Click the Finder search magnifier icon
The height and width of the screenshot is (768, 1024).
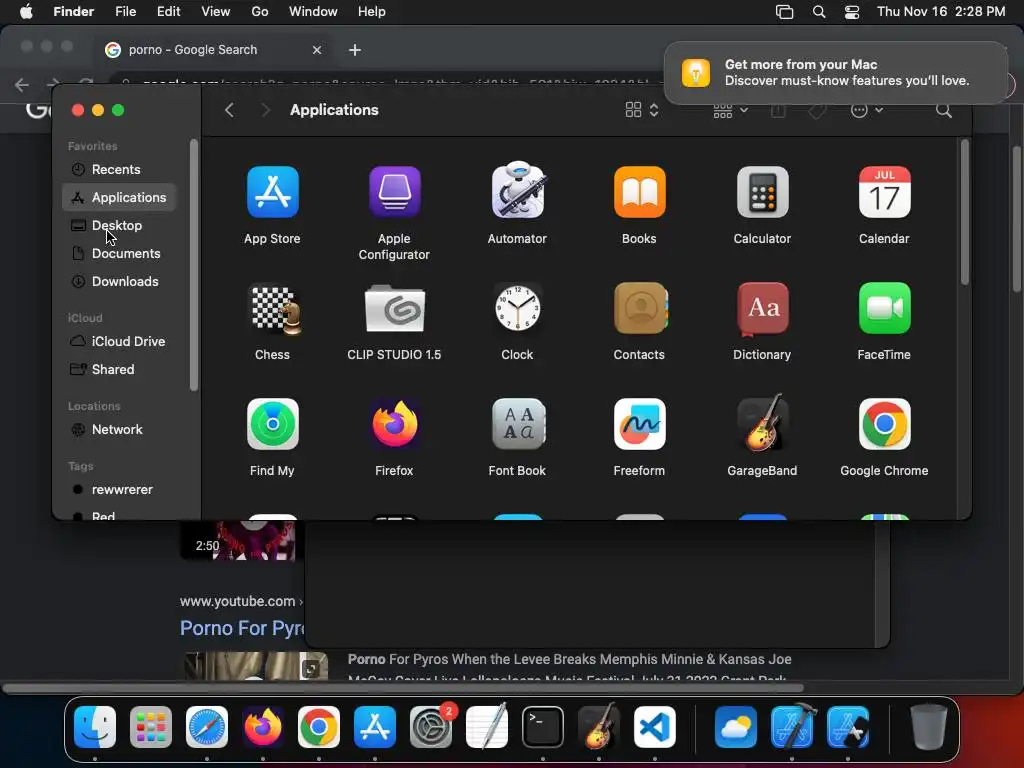(943, 110)
